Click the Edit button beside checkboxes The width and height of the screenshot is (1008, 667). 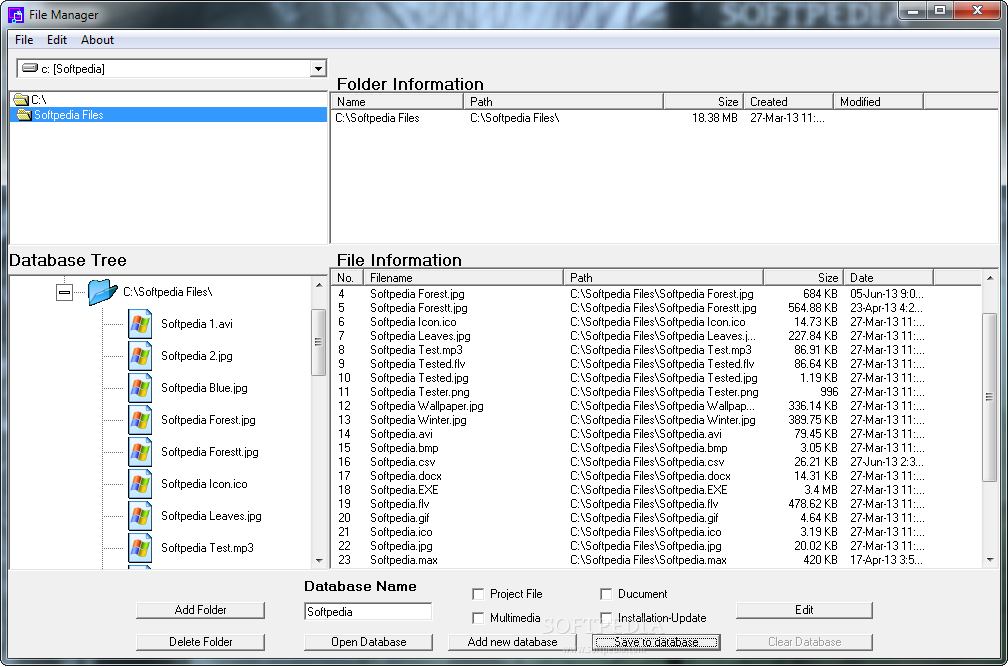point(804,610)
